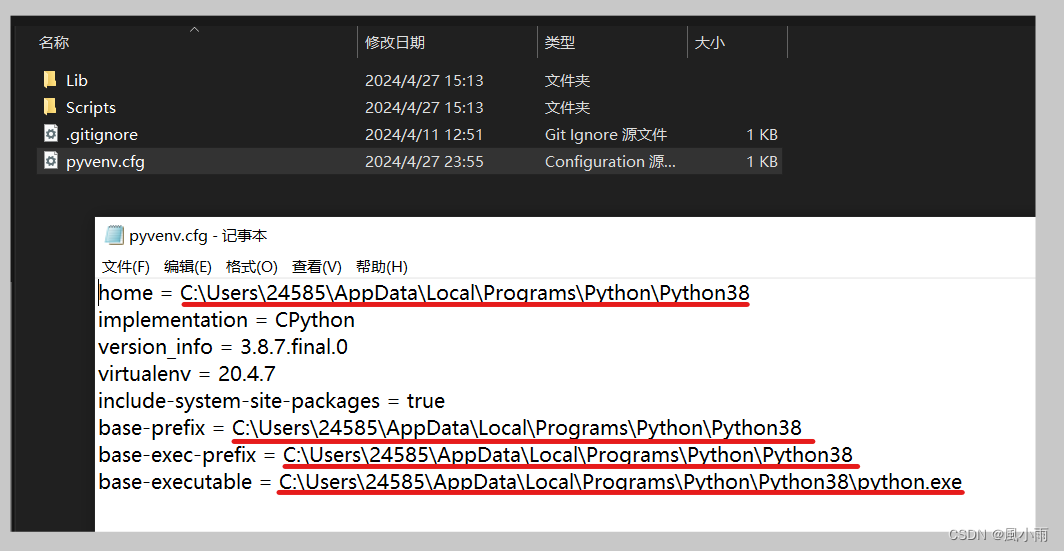The width and height of the screenshot is (1064, 551).
Task: Click the Git Ignore 源文件 type cell
Action: 606,134
